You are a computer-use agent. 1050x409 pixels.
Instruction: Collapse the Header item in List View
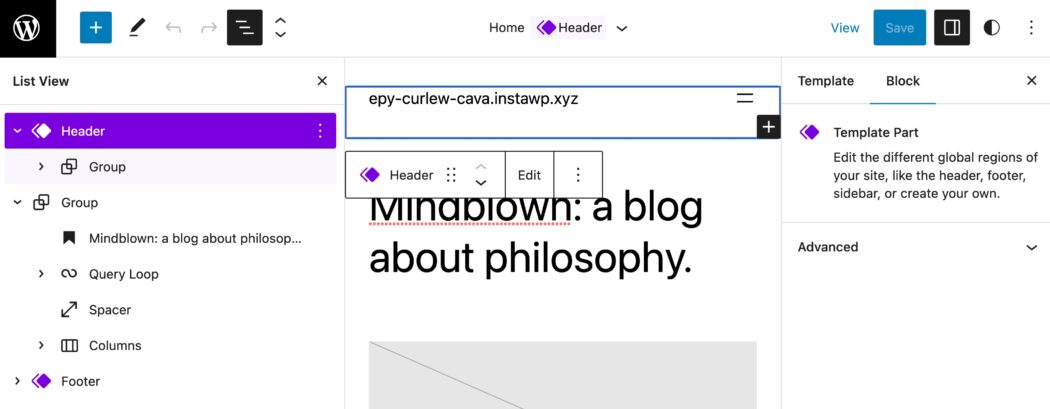(18, 131)
